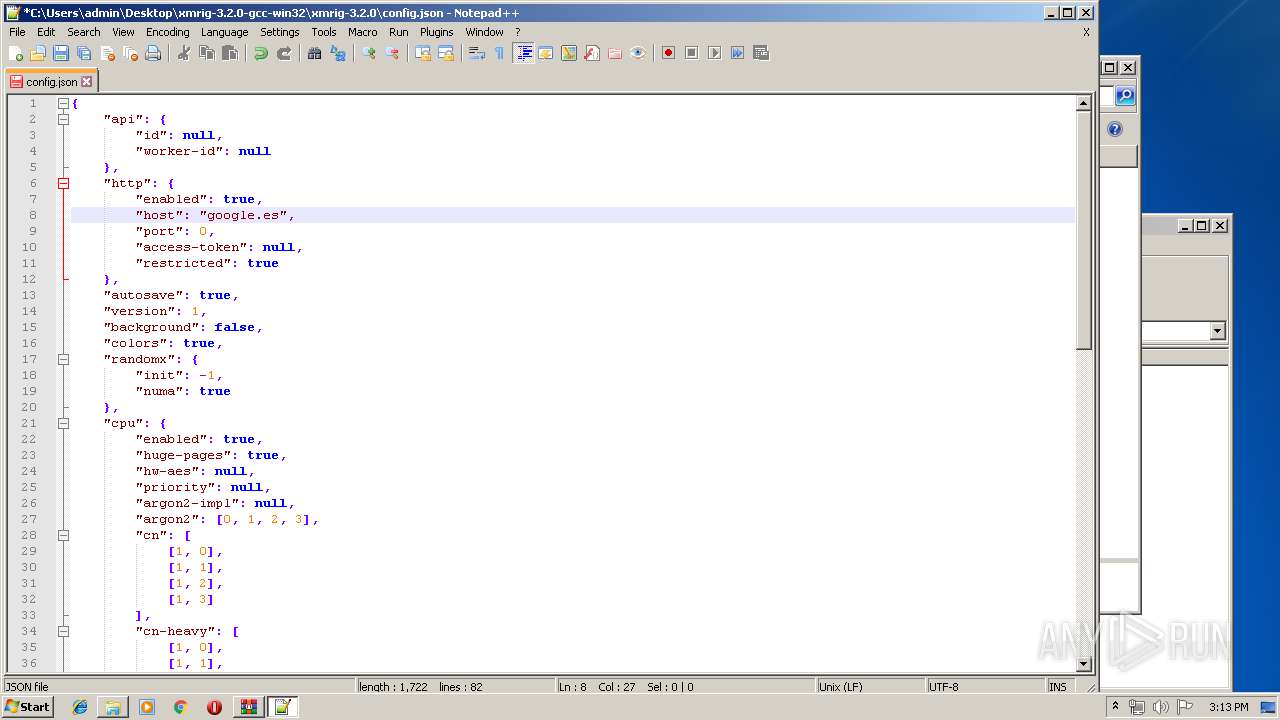Toggle the Document Map panel icon
This screenshot has width=1280, height=720.
tap(568, 53)
